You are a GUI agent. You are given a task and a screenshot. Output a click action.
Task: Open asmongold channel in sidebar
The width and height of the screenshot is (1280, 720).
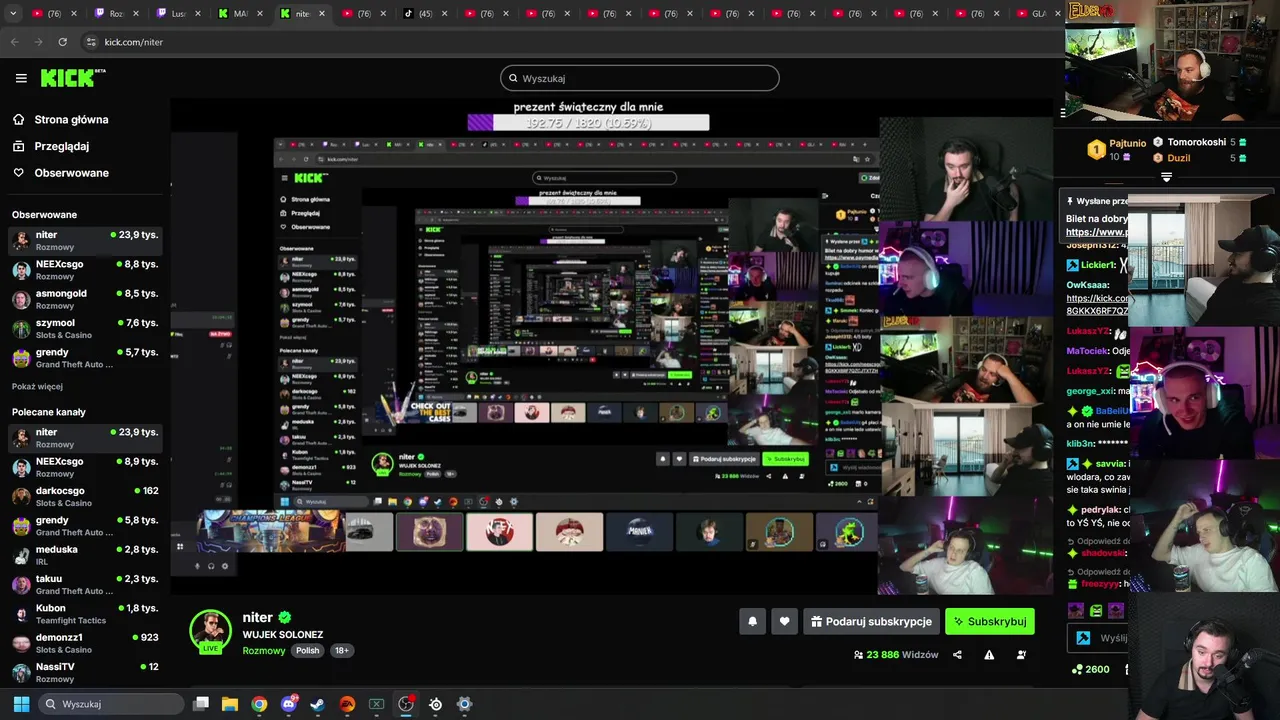coord(84,300)
